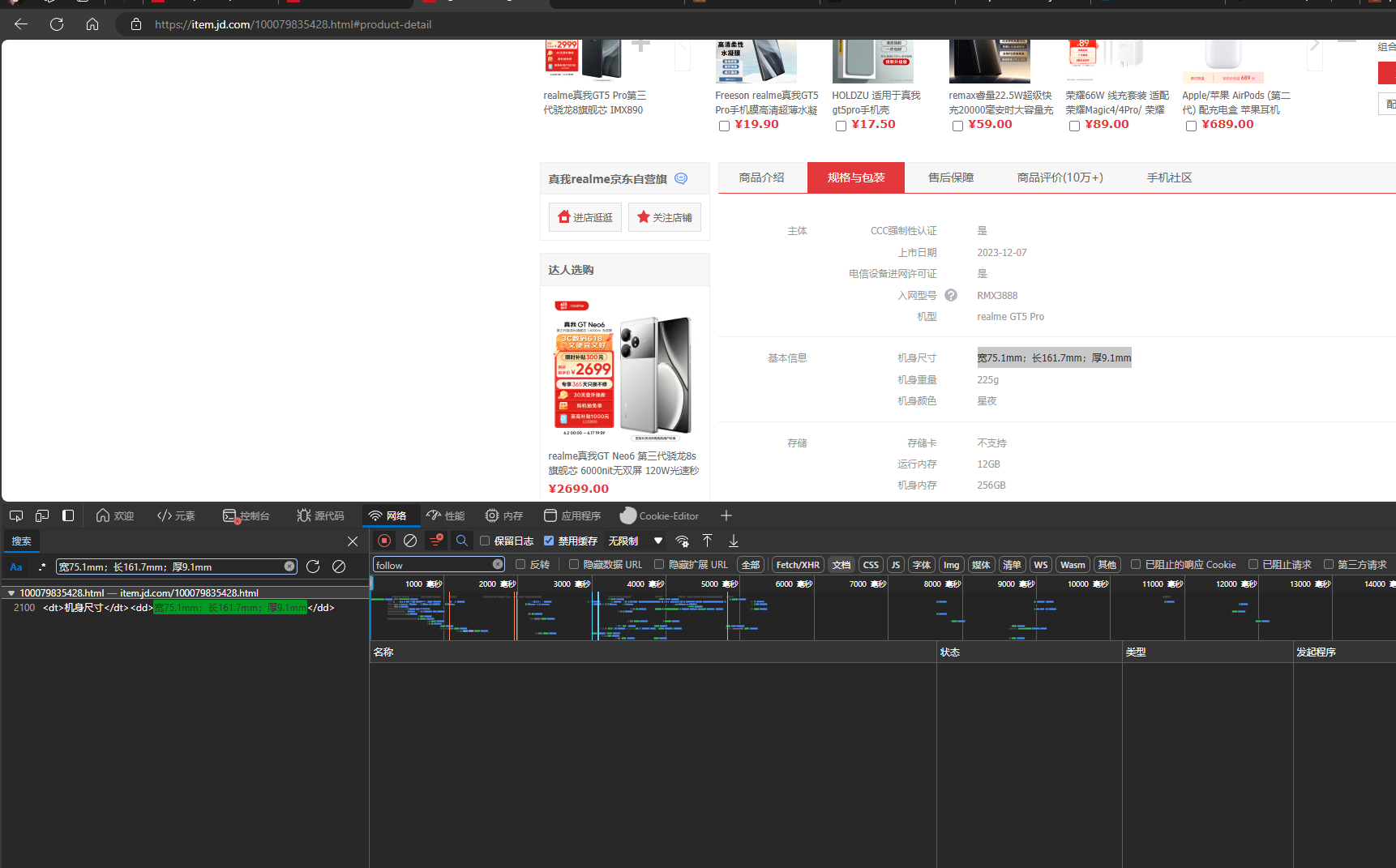Toggle the inspect element picker icon
The width and height of the screenshot is (1396, 868).
coord(16,515)
